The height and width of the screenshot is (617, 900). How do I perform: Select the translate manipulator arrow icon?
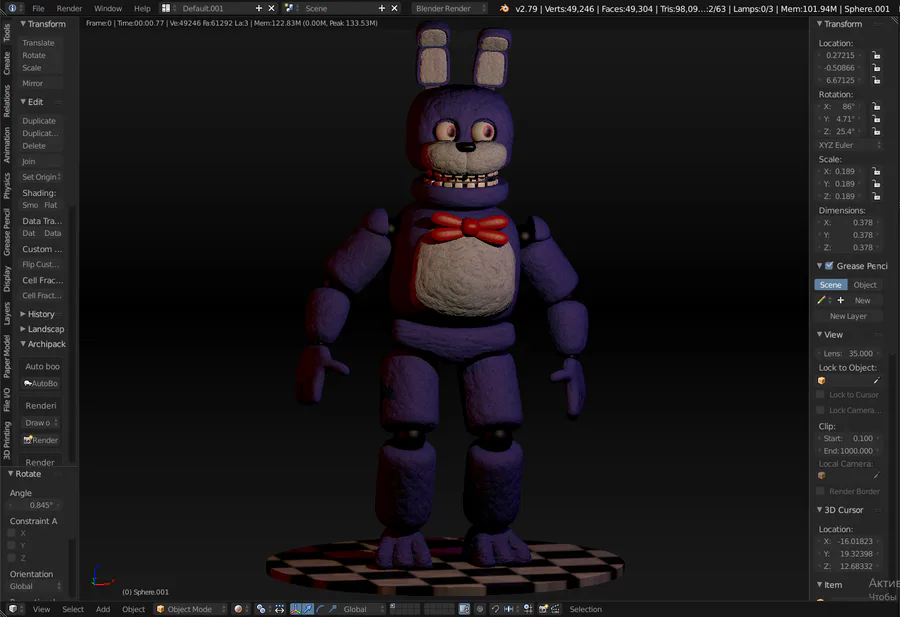click(x=308, y=609)
